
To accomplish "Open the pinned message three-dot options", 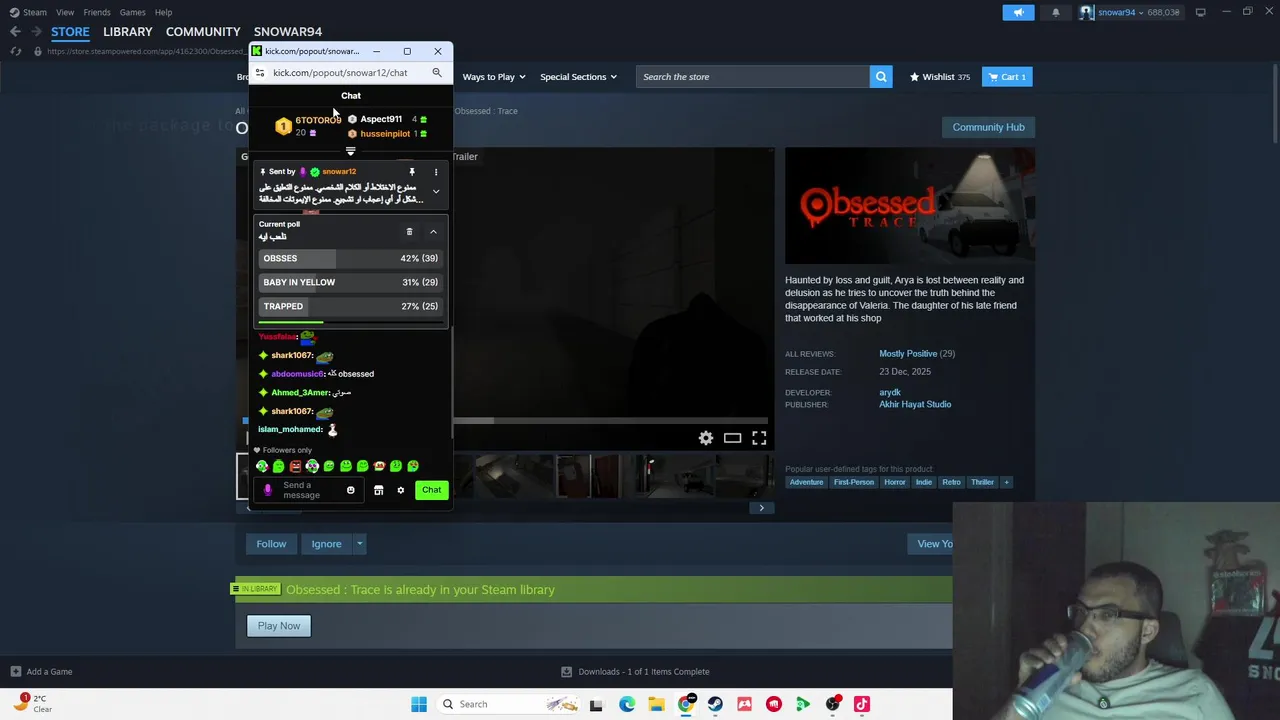I will (435, 172).
